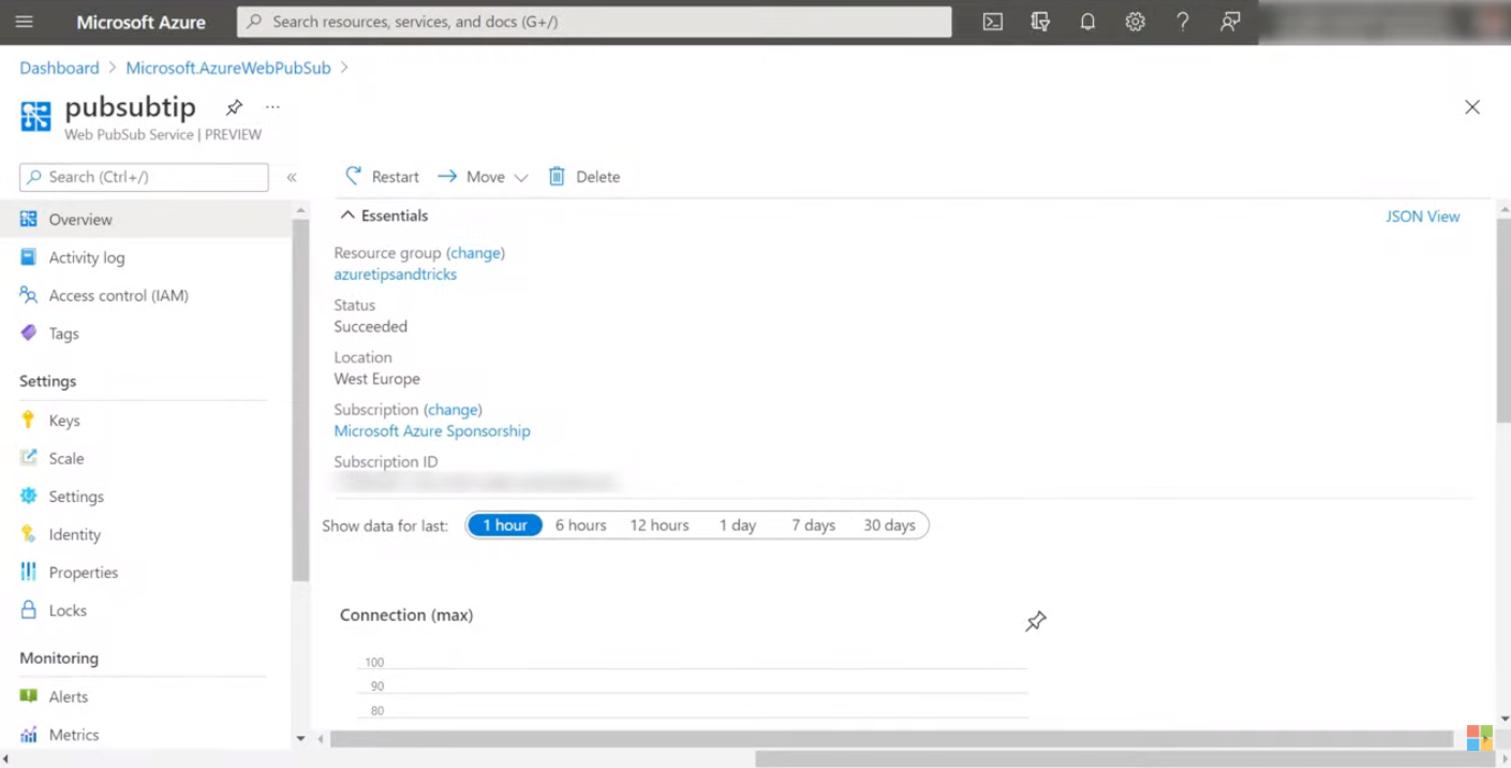The width and height of the screenshot is (1511, 768).
Task: Open the notifications bell
Action: click(1087, 21)
